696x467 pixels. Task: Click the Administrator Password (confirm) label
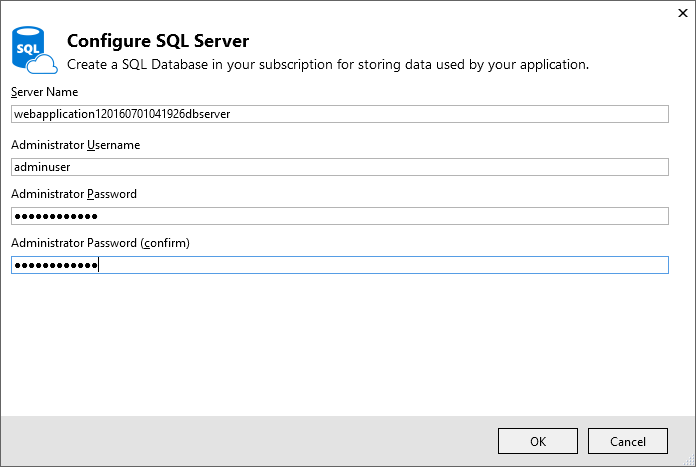[x=100, y=243]
